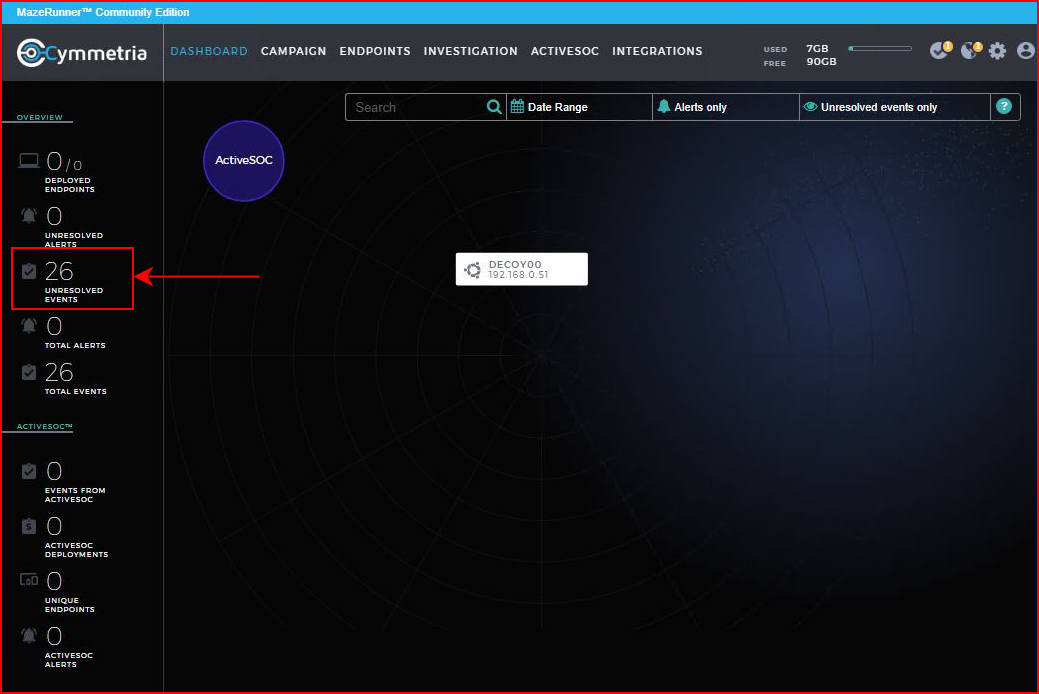Viewport: 1039px width, 694px height.
Task: Click the bell icon in Alerts only
Action: pos(663,106)
